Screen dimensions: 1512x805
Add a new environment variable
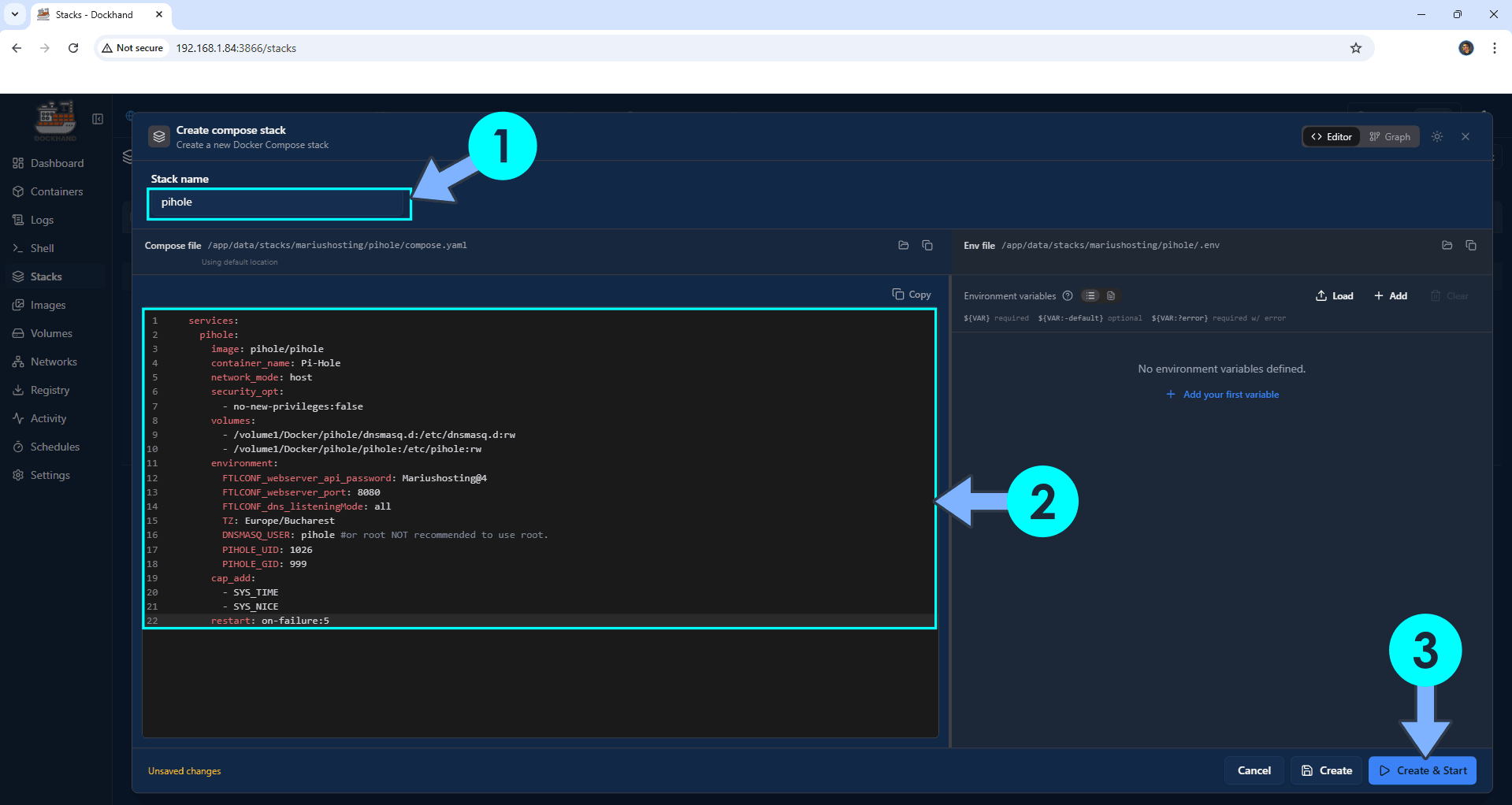coord(1391,296)
